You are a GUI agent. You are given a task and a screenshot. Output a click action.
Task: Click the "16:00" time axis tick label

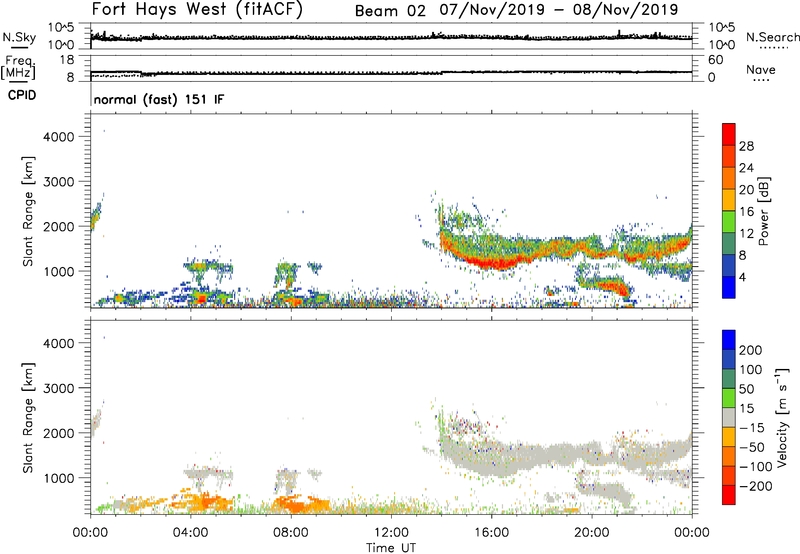(491, 533)
